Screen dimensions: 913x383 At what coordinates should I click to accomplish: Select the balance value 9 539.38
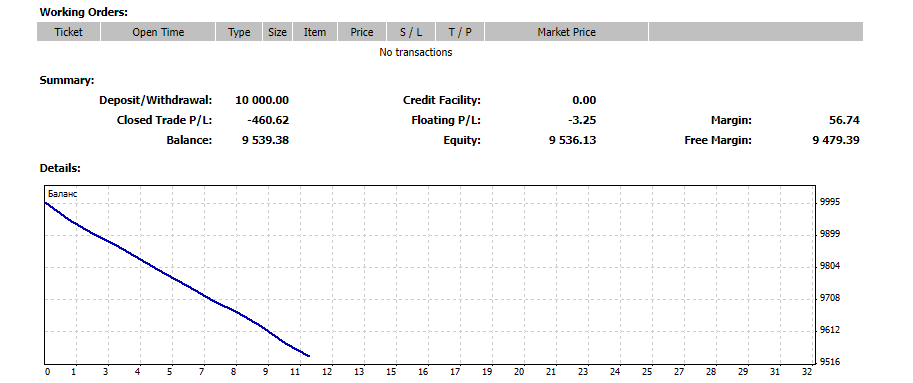click(266, 140)
